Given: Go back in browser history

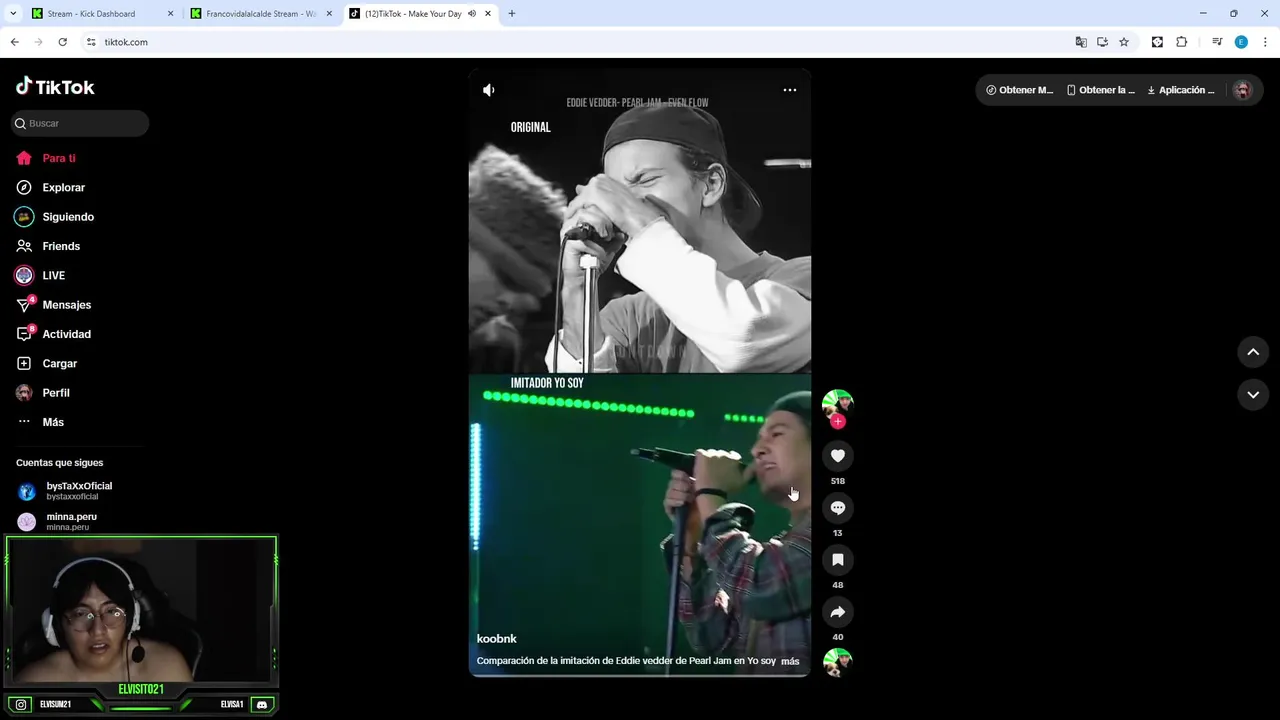Looking at the screenshot, I should pos(14,42).
